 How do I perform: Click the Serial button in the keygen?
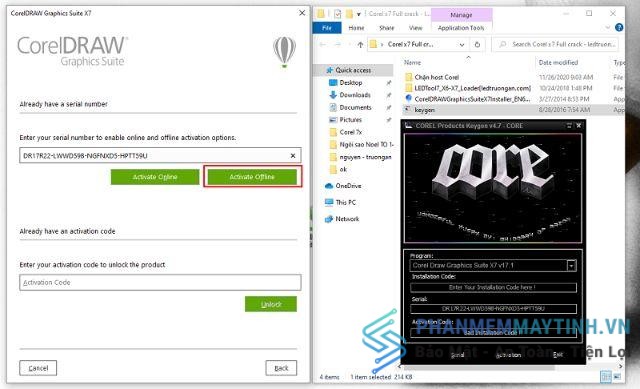click(x=458, y=355)
